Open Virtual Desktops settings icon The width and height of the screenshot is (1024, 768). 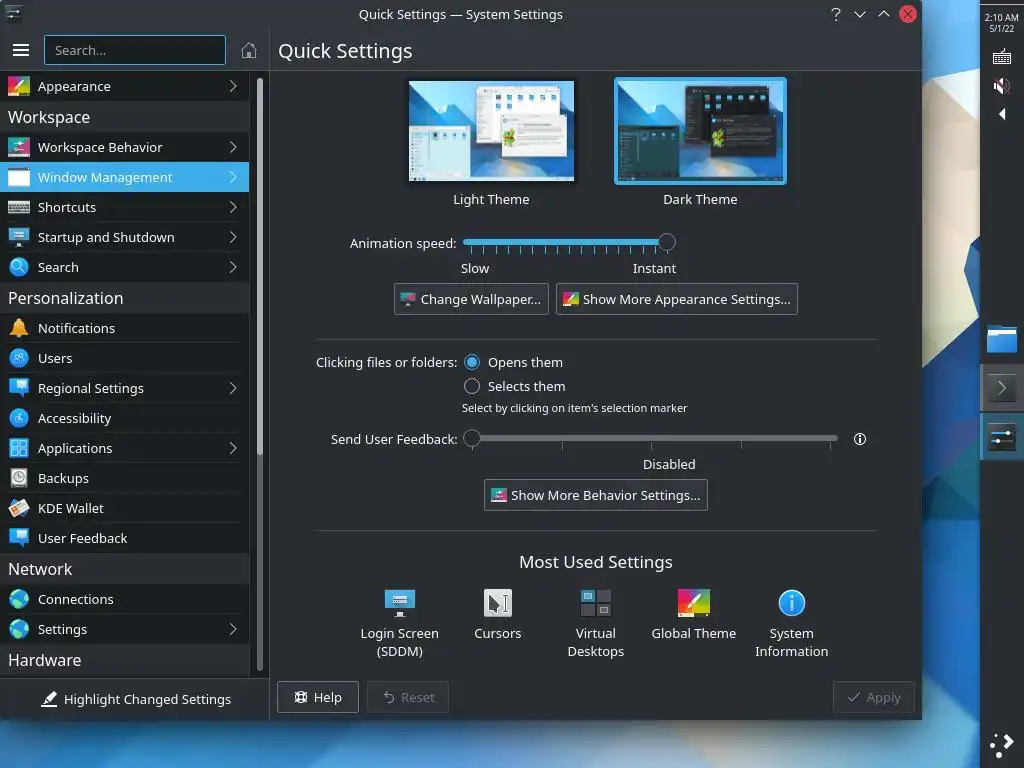[596, 603]
